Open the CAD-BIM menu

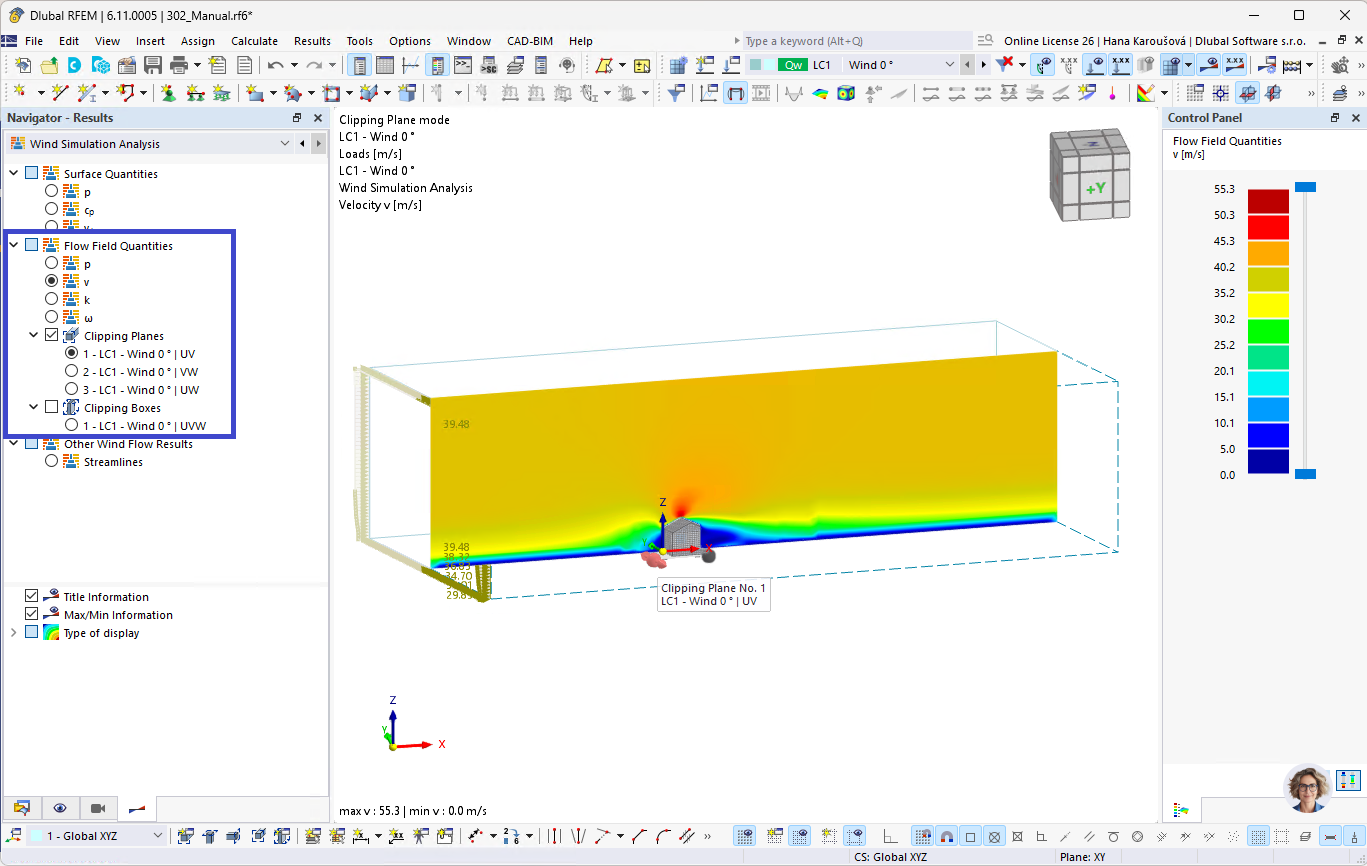529,41
